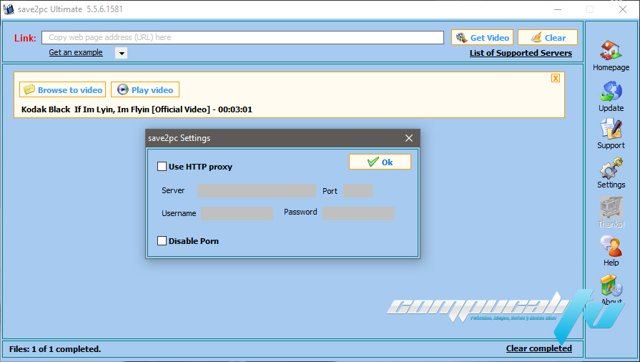This screenshot has height=362, width=640.
Task: Click the Update globe icon
Action: pos(611,91)
